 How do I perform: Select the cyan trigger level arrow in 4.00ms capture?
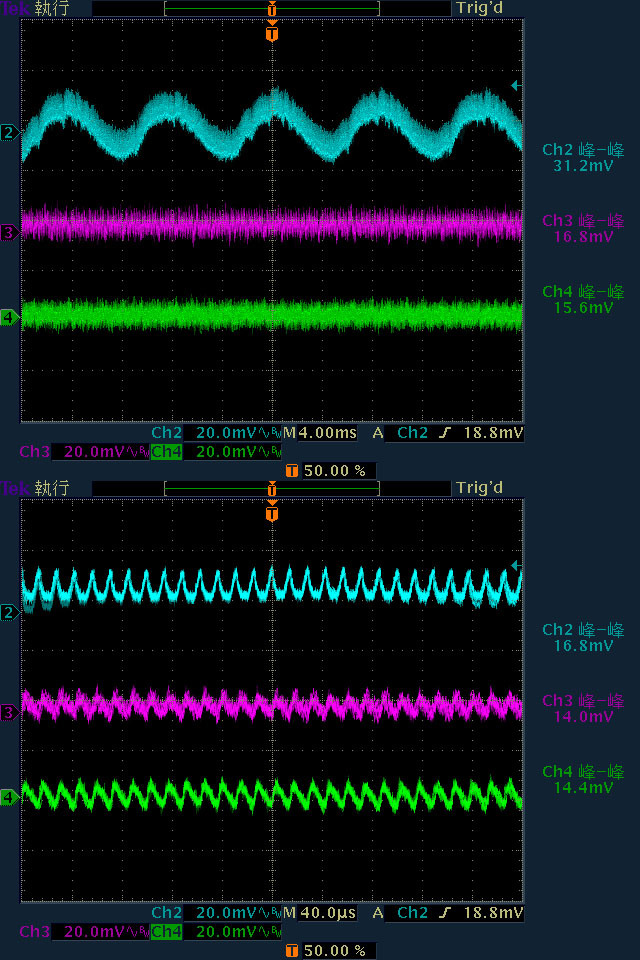[x=516, y=86]
